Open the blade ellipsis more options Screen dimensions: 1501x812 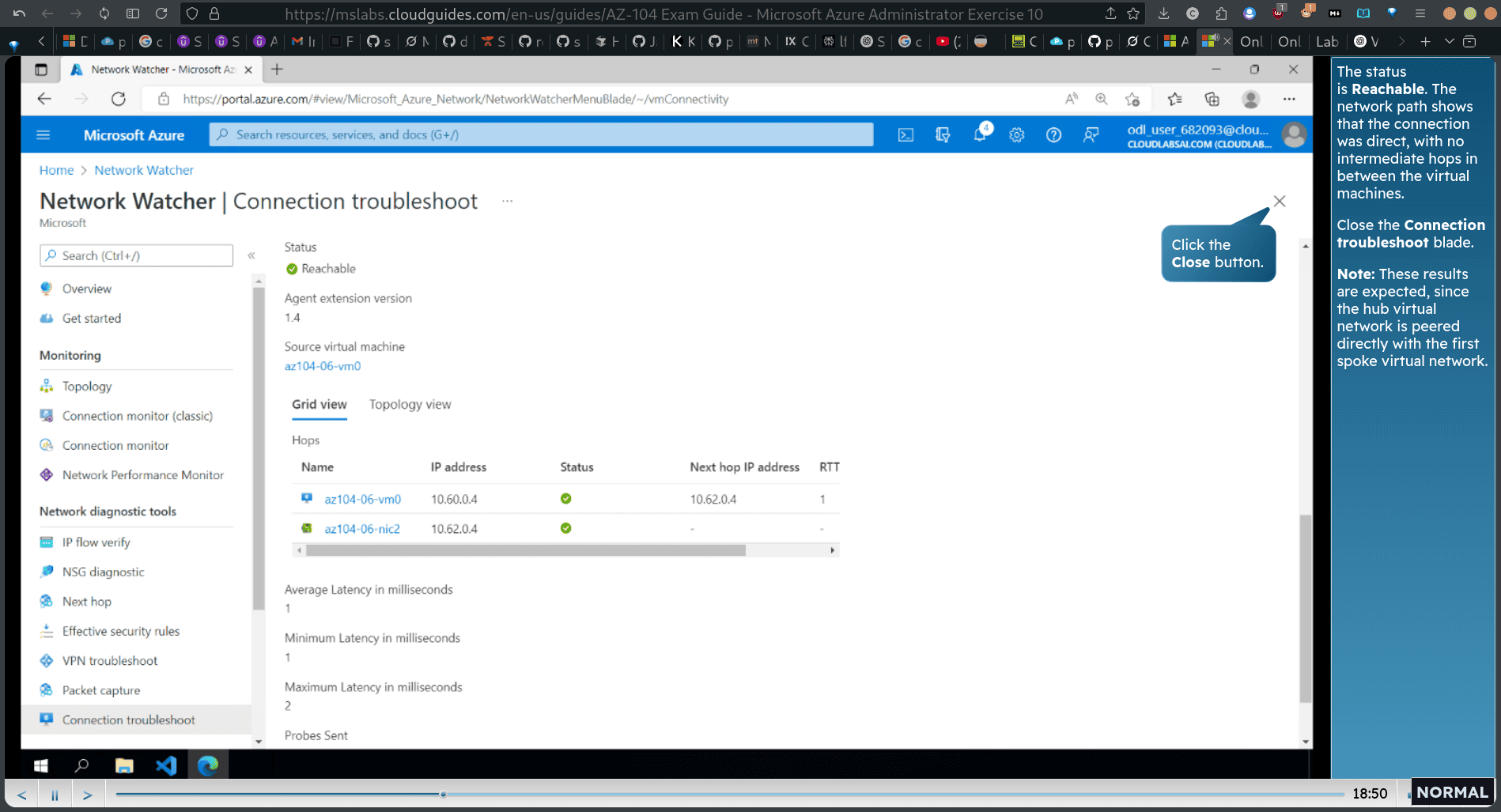[507, 201]
